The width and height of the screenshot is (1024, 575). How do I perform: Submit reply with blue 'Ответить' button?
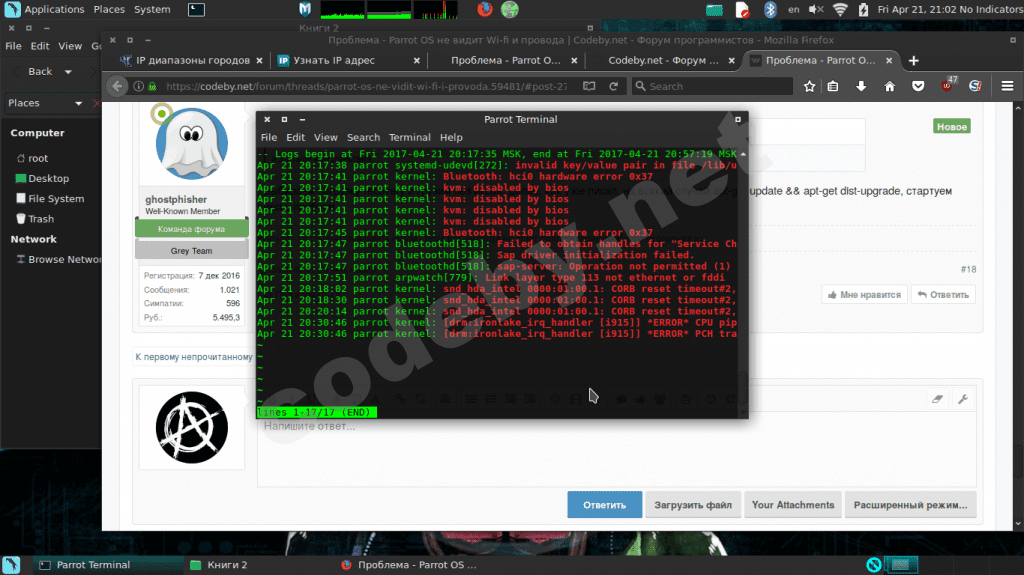point(604,504)
